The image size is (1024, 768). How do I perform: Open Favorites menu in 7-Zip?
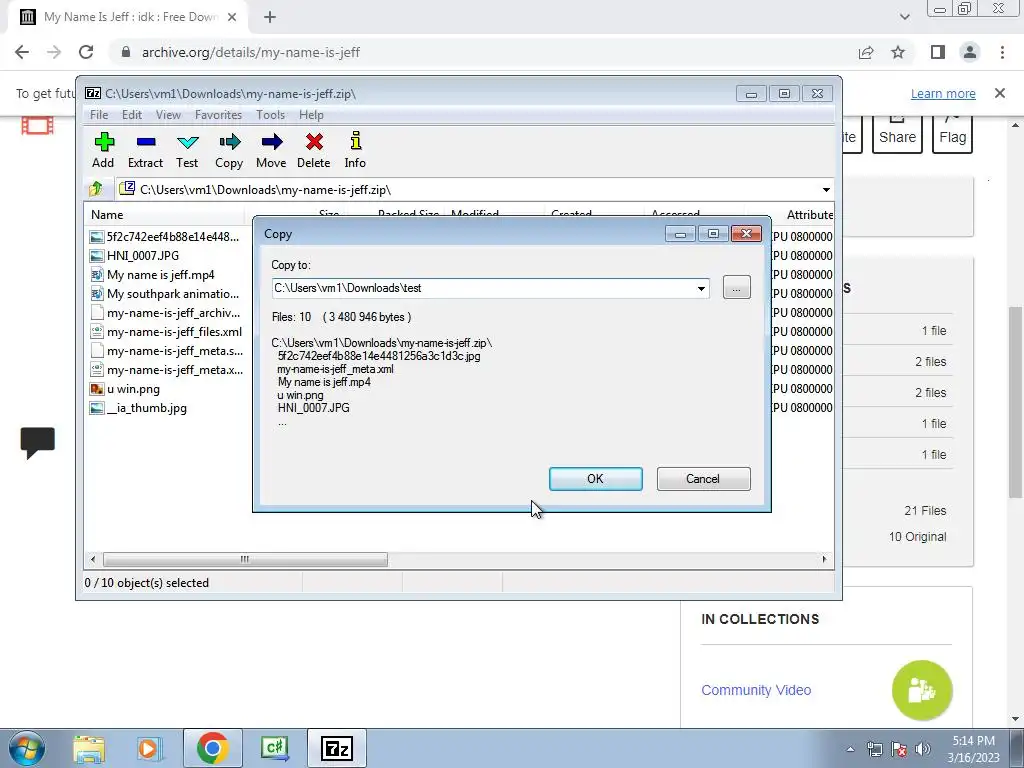tap(218, 115)
